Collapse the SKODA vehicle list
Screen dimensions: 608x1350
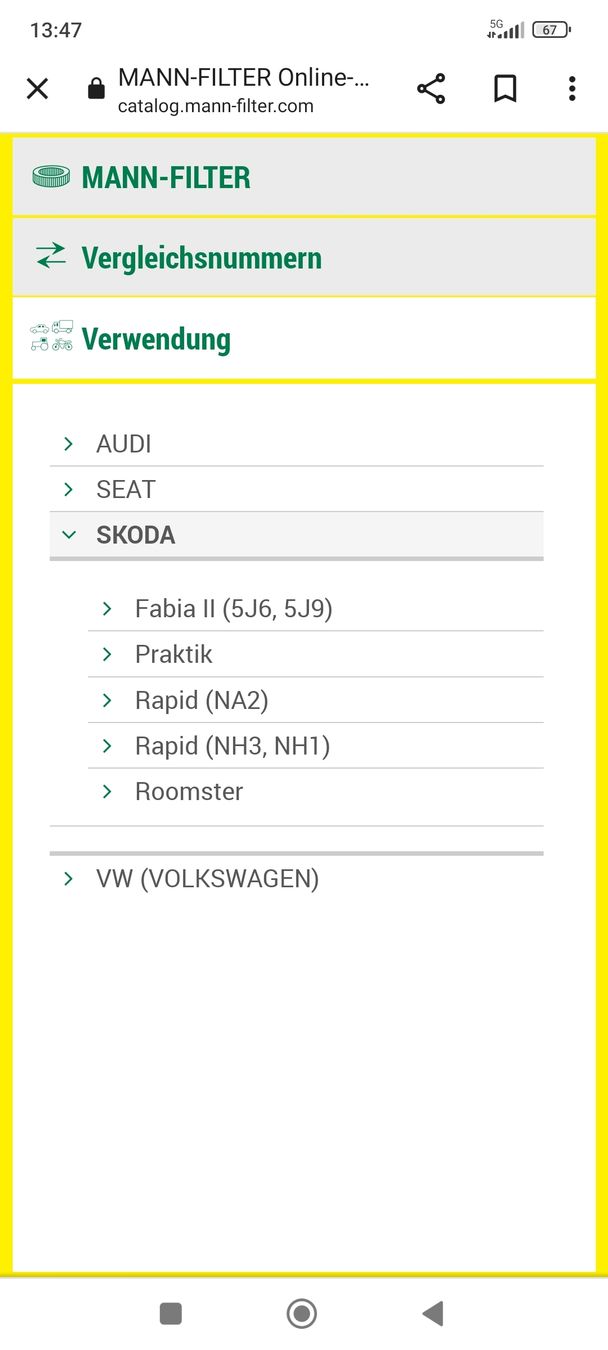tap(135, 535)
